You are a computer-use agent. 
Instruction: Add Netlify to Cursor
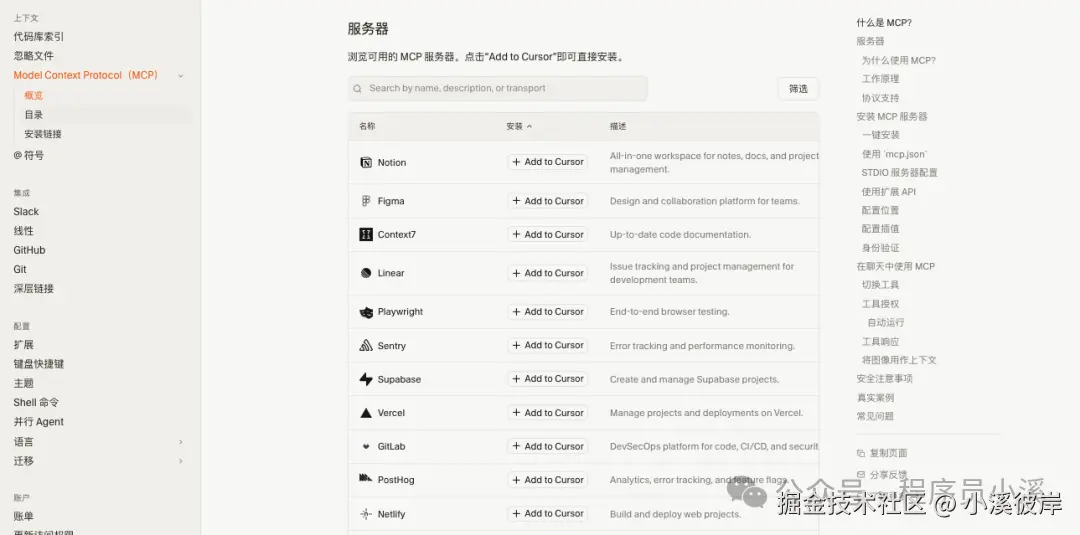(548, 514)
